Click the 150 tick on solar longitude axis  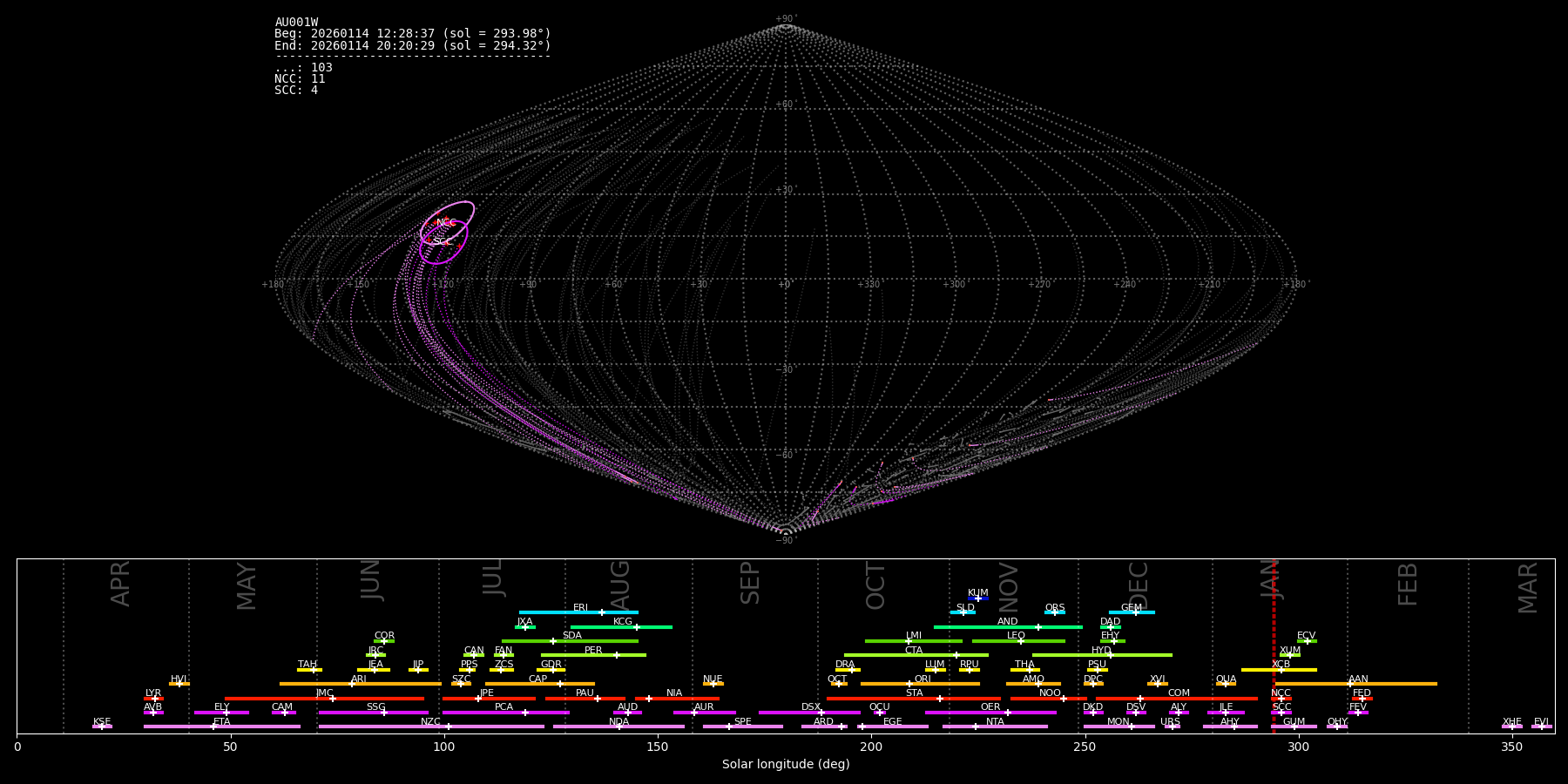click(658, 747)
